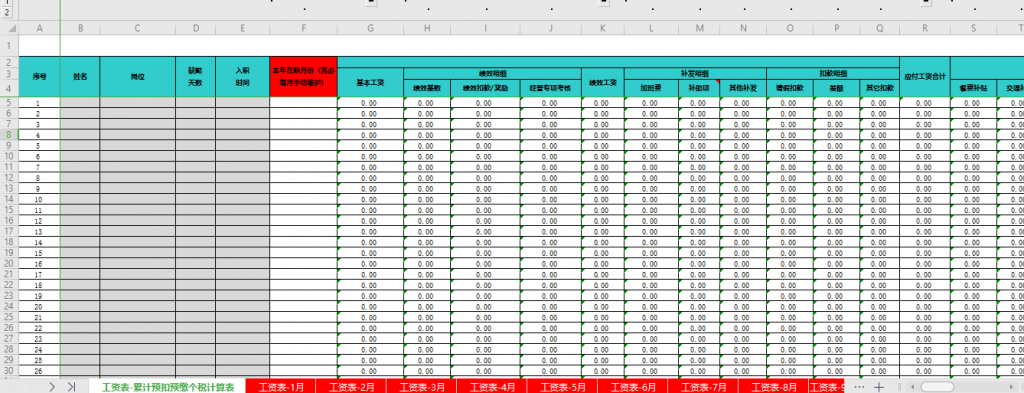
Task: Click the horizontal scrollbar thumb
Action: coord(937,386)
